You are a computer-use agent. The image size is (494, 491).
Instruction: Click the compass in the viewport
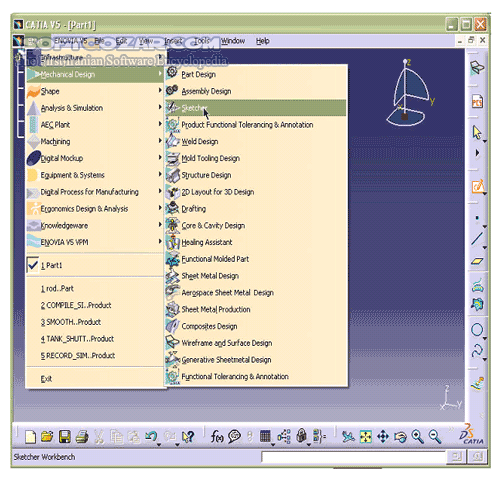[x=411, y=93]
